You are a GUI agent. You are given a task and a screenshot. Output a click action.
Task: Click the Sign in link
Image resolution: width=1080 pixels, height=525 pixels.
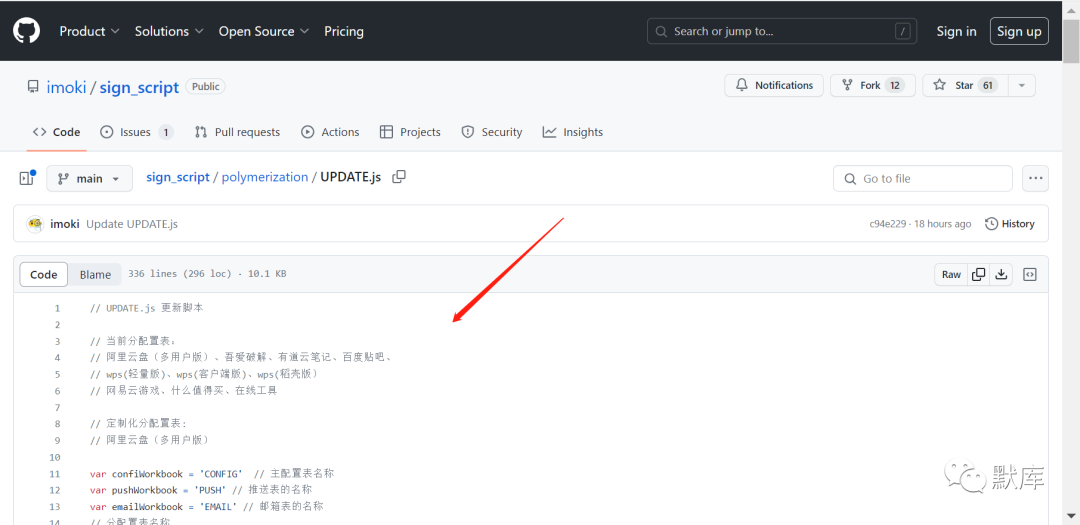point(956,31)
